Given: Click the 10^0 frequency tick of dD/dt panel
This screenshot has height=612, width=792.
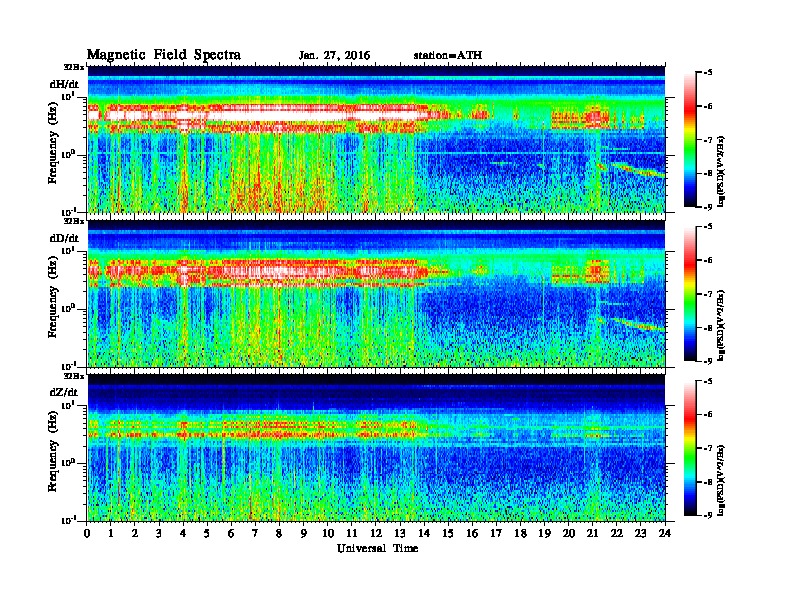Looking at the screenshot, I should tap(68, 308).
